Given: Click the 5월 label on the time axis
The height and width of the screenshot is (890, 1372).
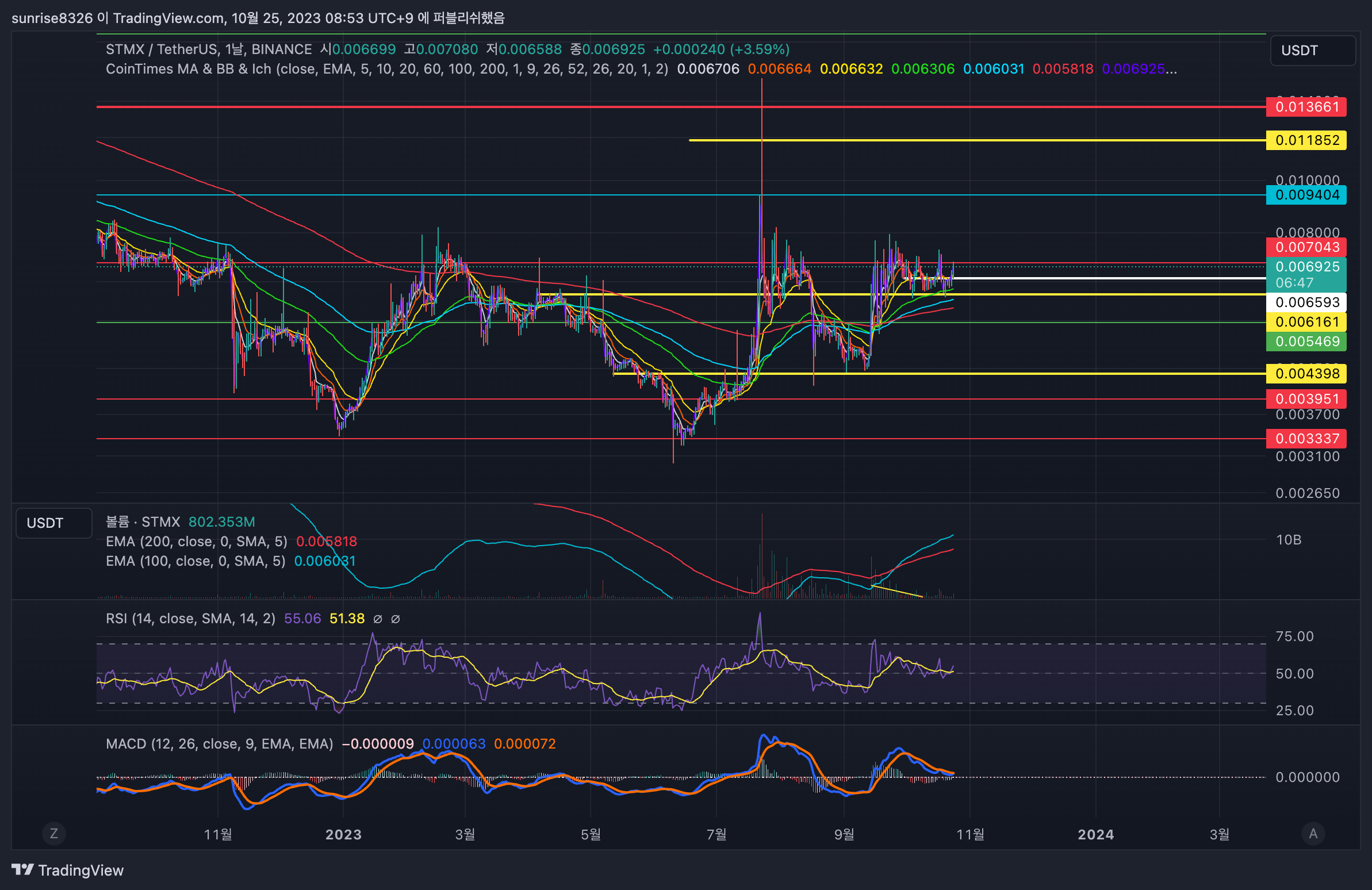Looking at the screenshot, I should click(x=591, y=834).
